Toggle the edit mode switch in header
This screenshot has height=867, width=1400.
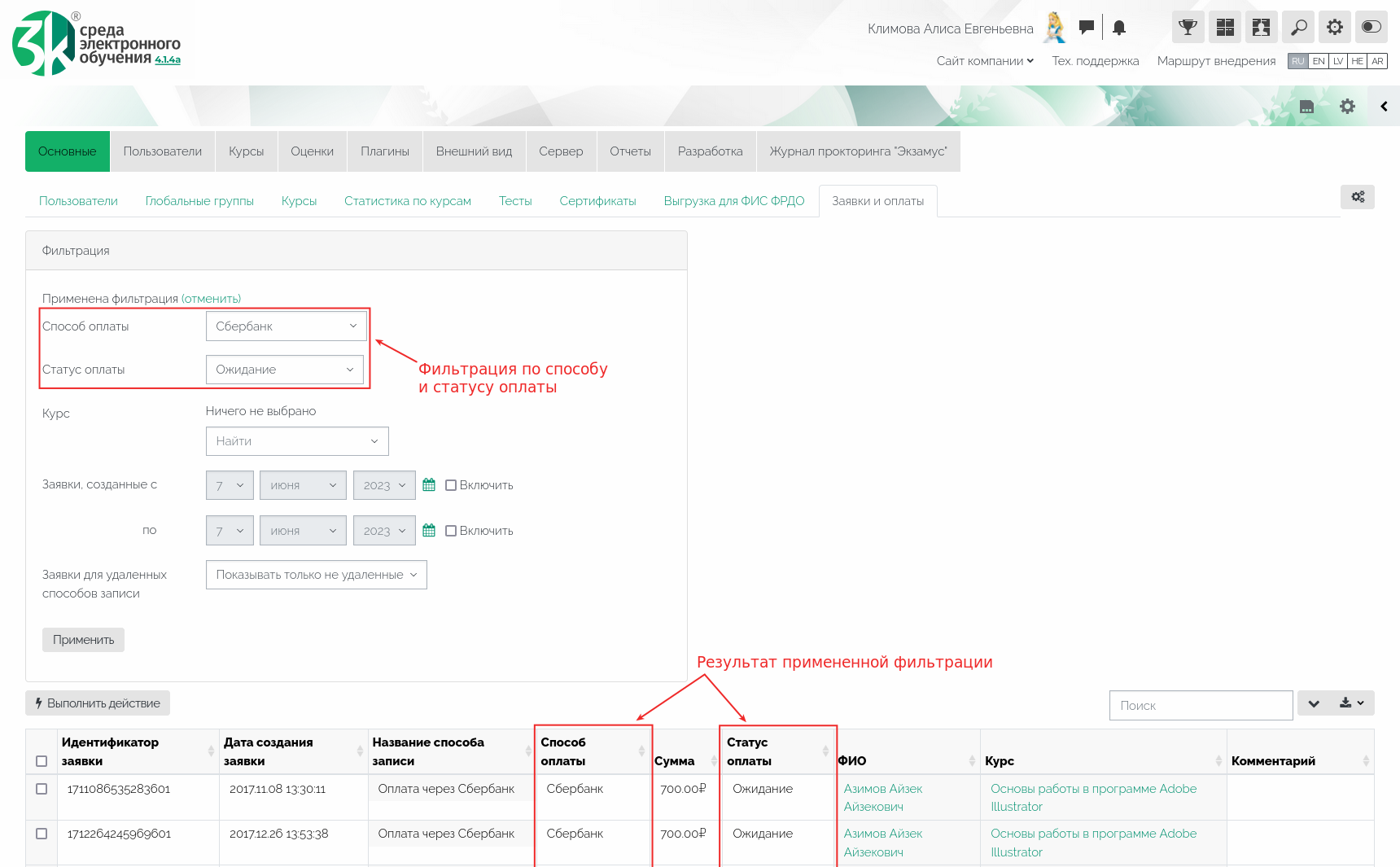tap(1372, 27)
